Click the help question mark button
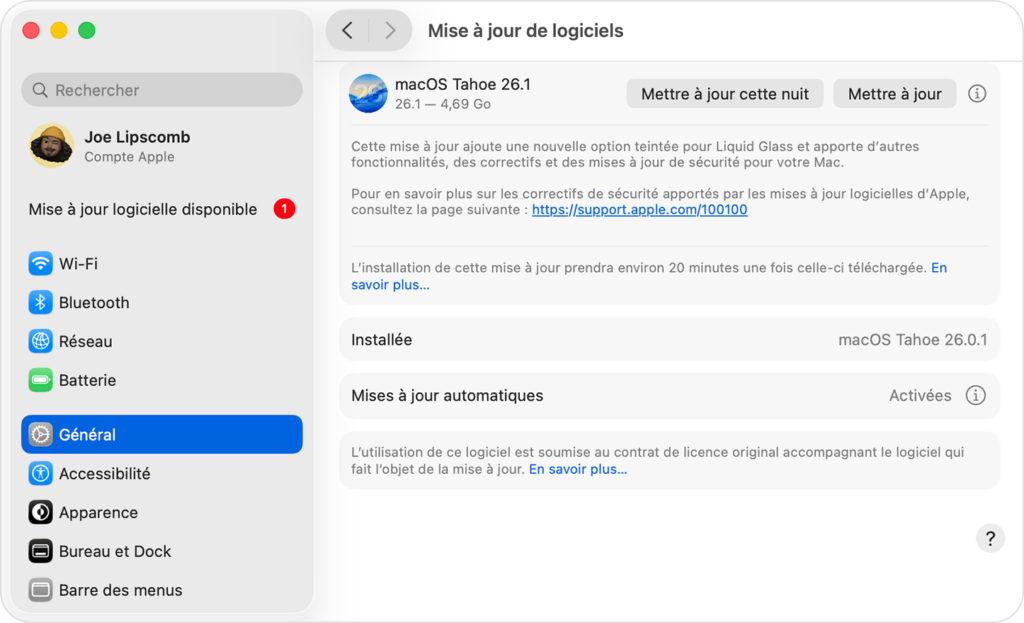Image resolution: width=1024 pixels, height=623 pixels. [989, 539]
